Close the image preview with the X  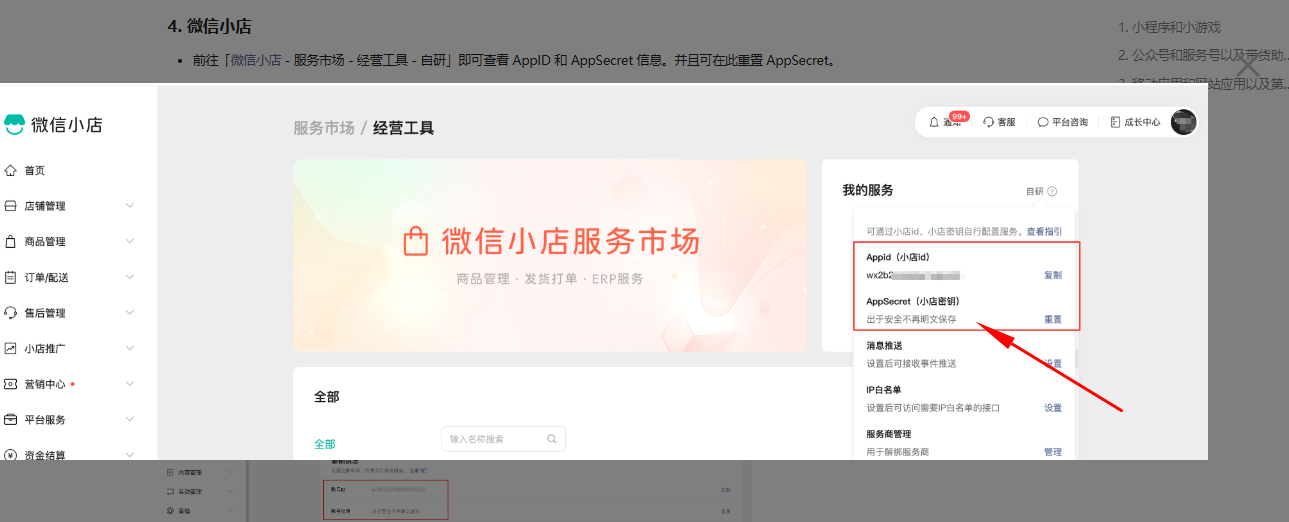(x=1246, y=67)
